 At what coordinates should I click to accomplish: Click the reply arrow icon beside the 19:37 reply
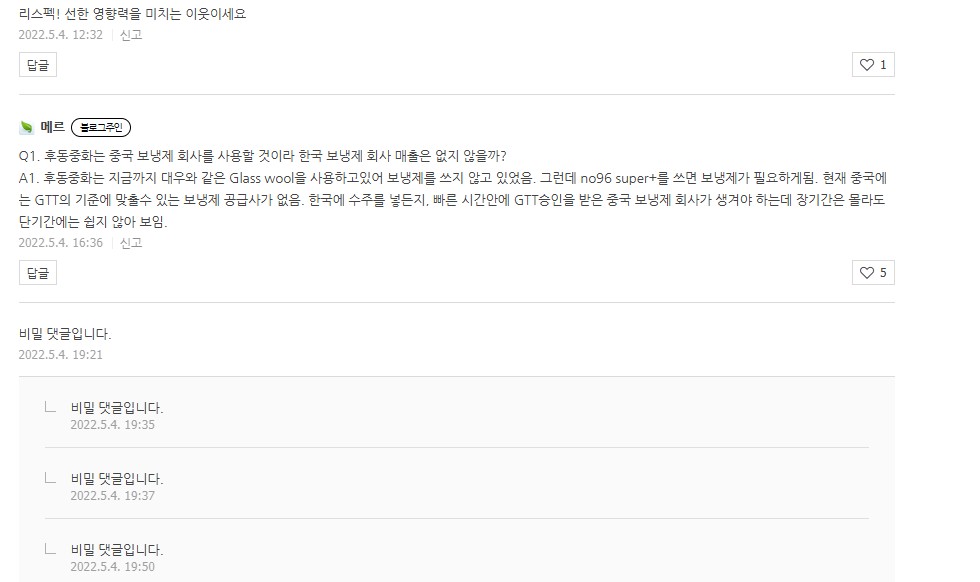coord(49,478)
